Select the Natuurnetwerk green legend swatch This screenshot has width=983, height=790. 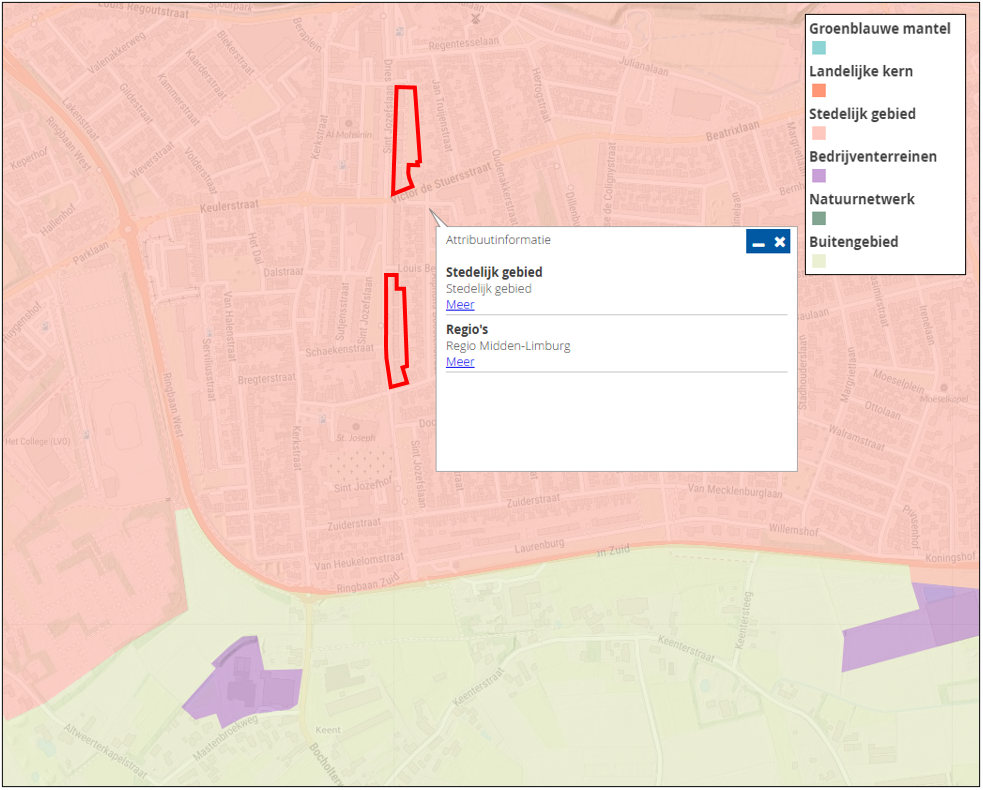(818, 218)
